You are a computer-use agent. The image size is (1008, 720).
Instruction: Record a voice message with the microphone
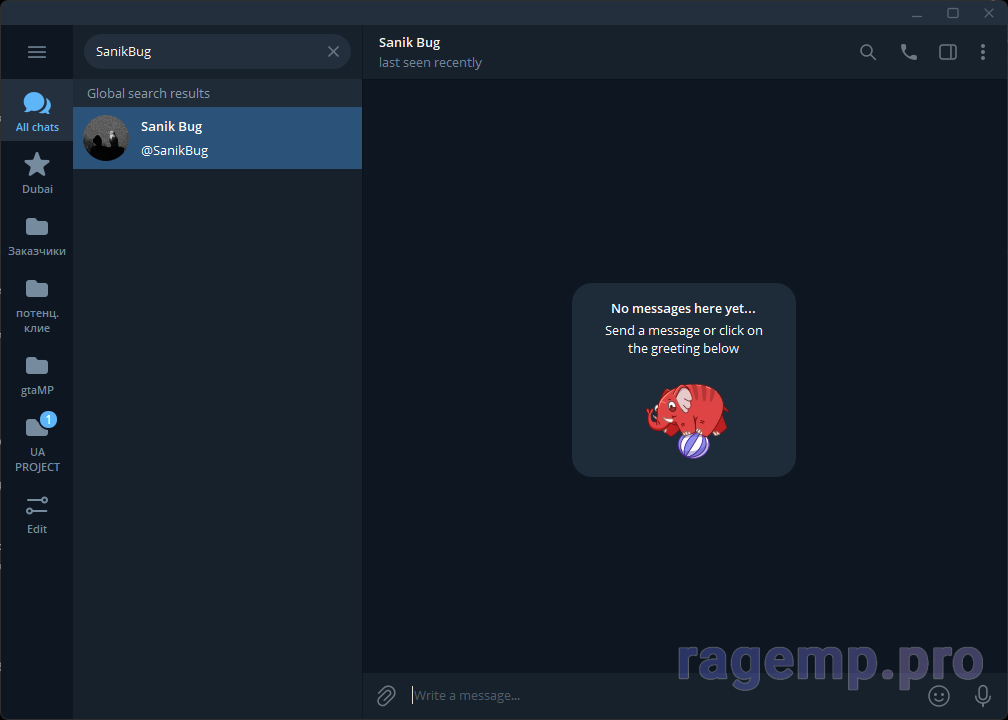click(982, 696)
